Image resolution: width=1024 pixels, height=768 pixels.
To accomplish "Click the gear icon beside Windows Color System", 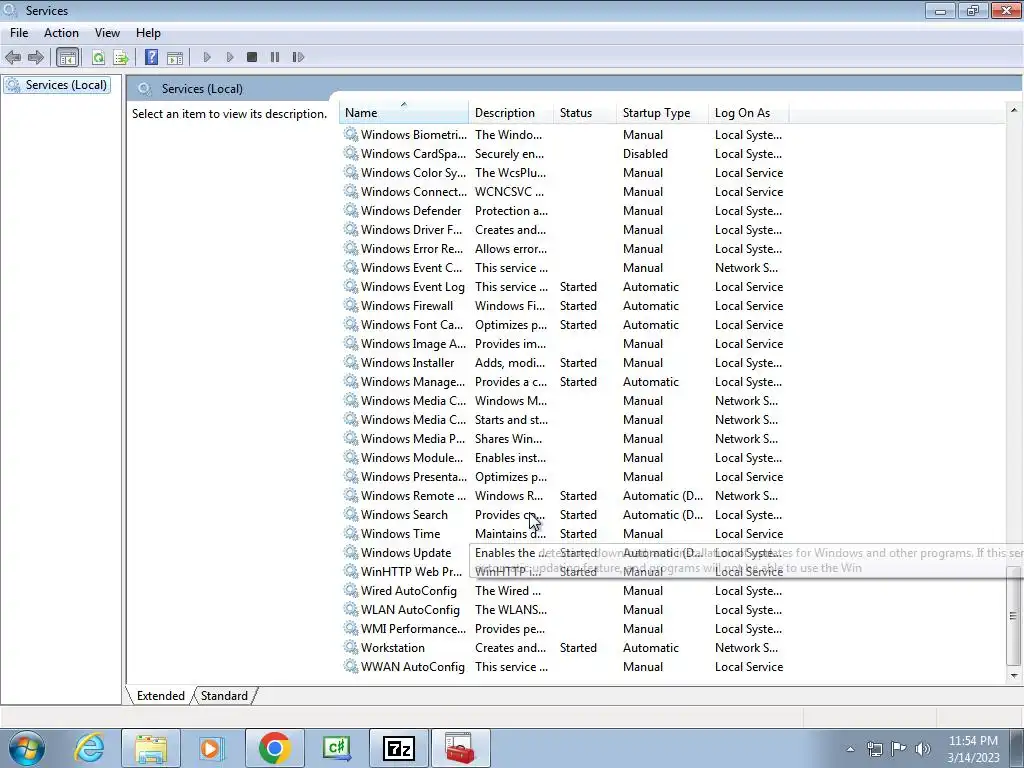I will click(351, 172).
